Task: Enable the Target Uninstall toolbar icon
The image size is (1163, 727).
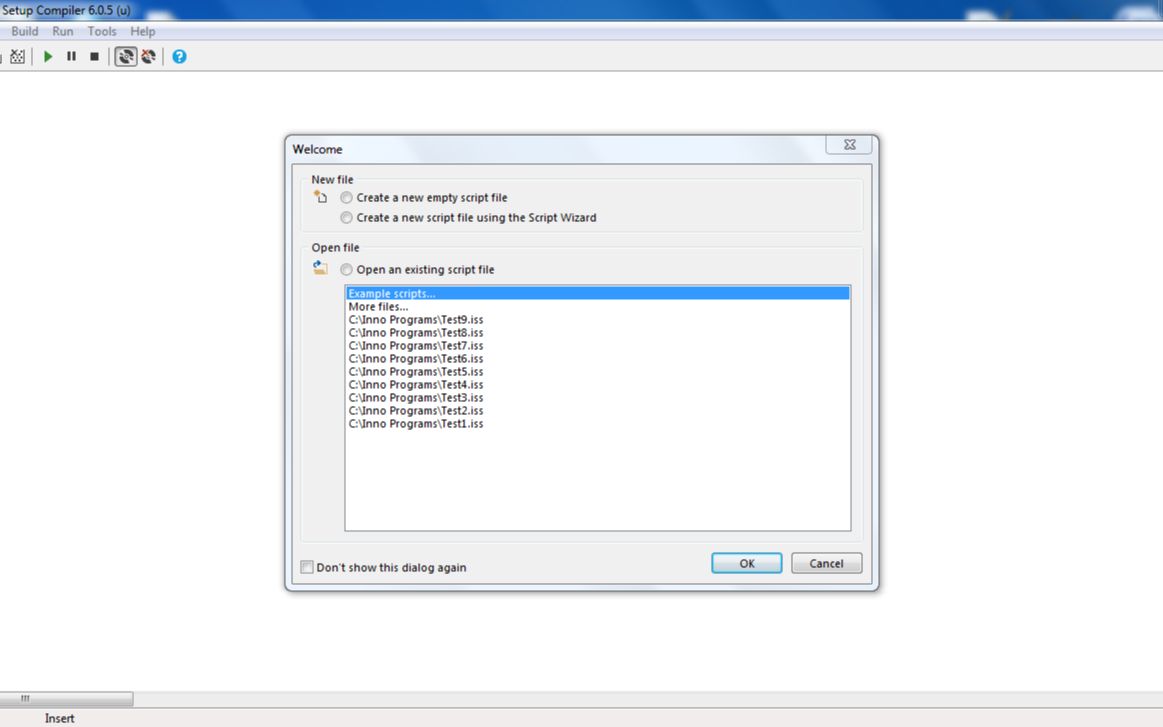Action: click(x=148, y=56)
